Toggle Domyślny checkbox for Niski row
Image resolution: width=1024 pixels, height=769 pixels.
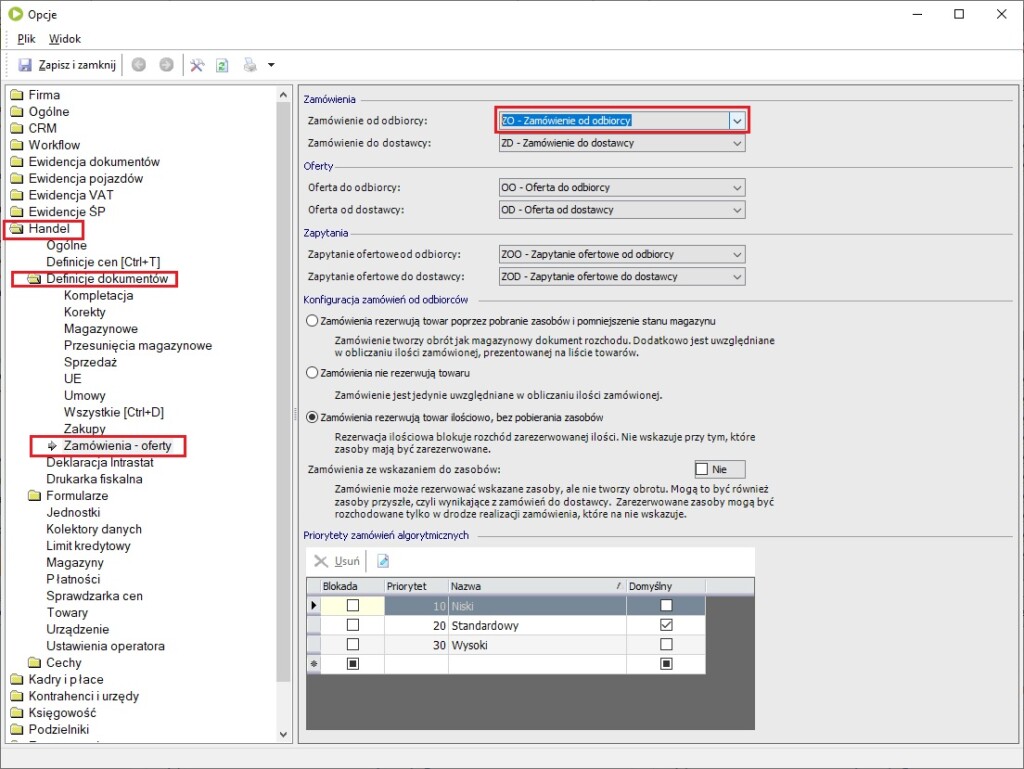pyautogui.click(x=666, y=605)
